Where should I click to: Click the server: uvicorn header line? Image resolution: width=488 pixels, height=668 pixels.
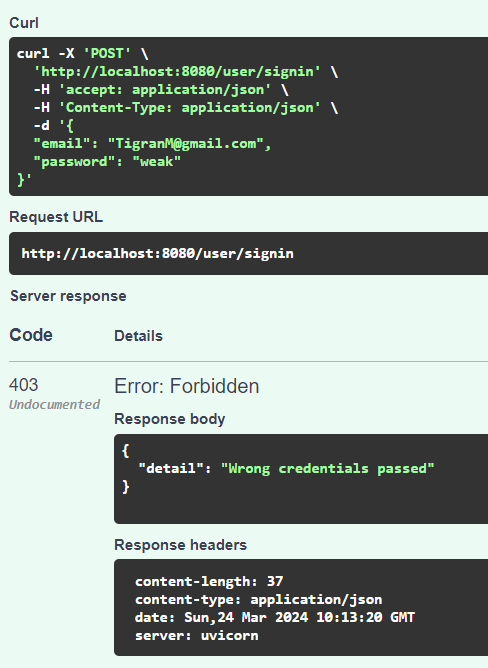pyautogui.click(x=196, y=636)
